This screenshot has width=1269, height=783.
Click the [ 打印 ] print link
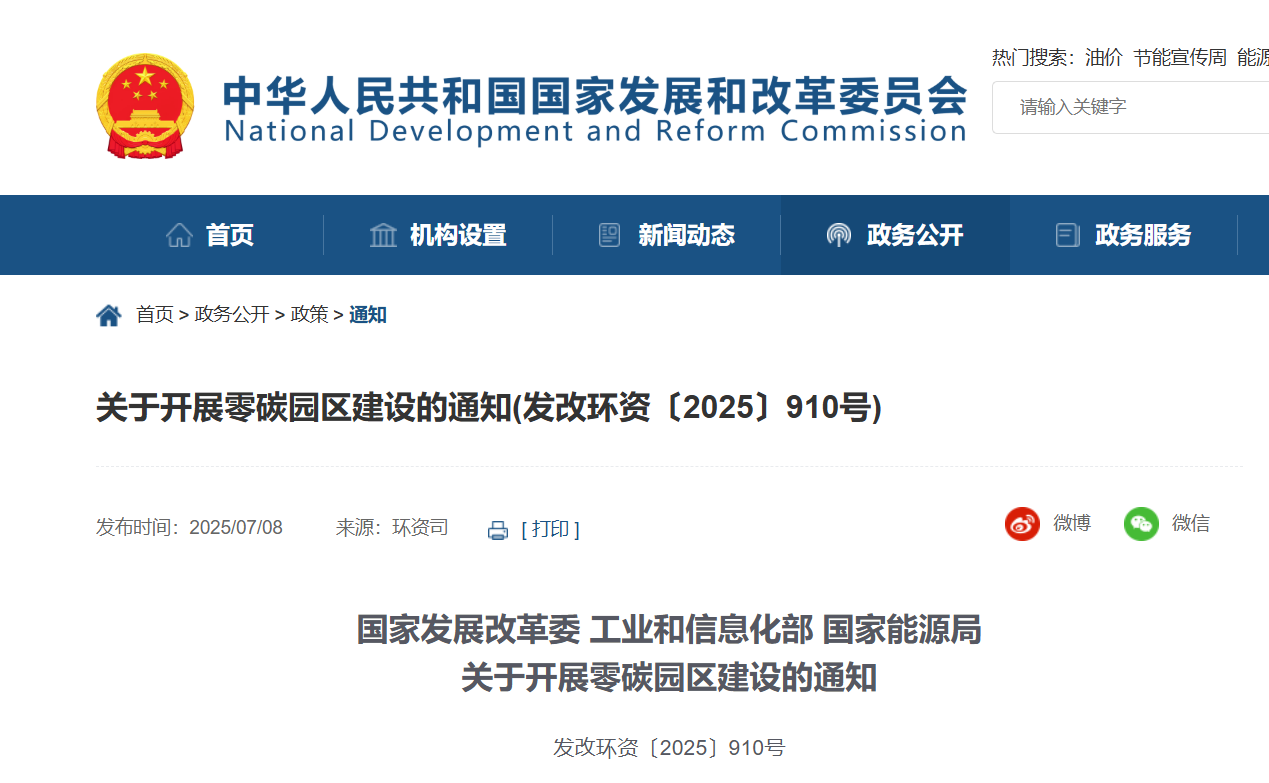(x=551, y=529)
